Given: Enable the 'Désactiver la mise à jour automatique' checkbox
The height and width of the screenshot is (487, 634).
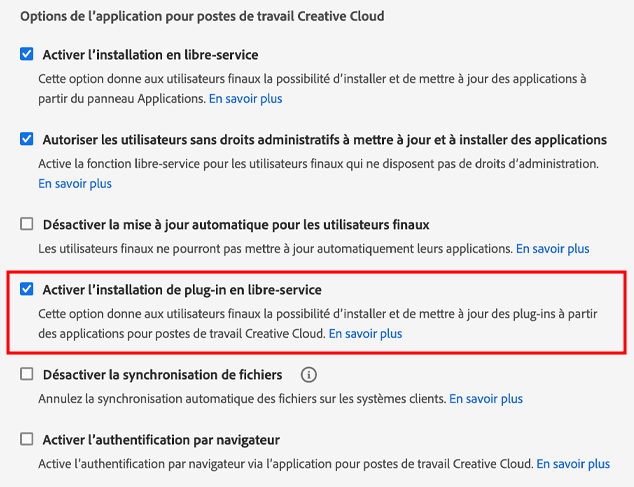Looking at the screenshot, I should click(27, 225).
